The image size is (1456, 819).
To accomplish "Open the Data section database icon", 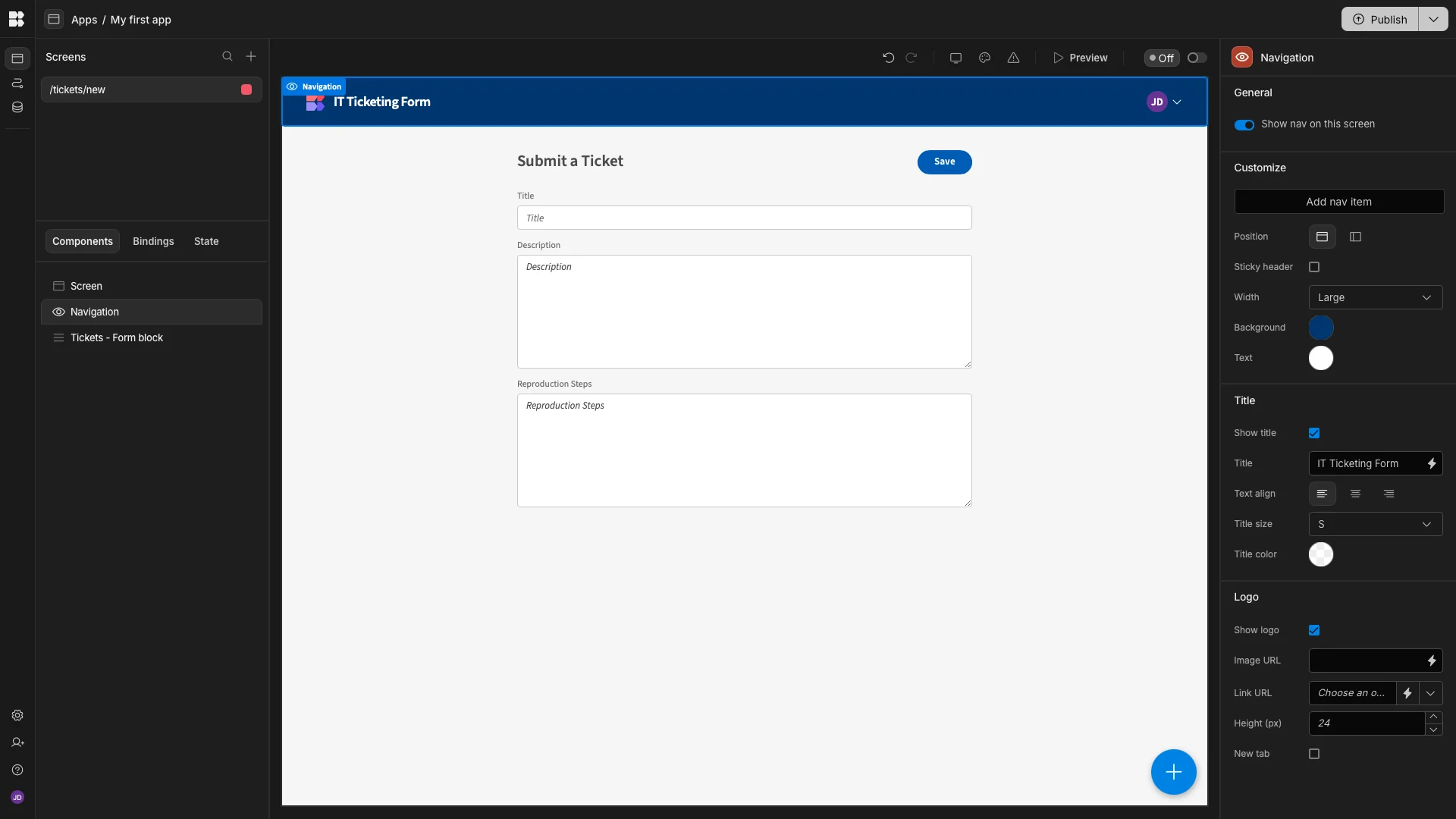I will (x=17, y=108).
